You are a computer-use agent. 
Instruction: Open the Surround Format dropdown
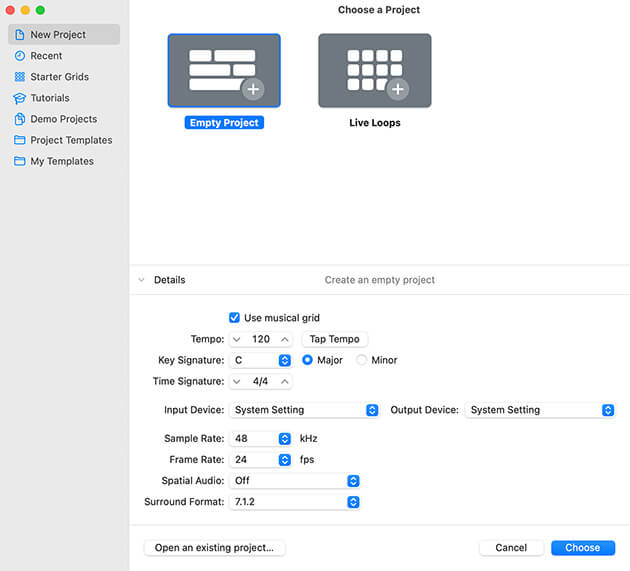click(x=295, y=501)
